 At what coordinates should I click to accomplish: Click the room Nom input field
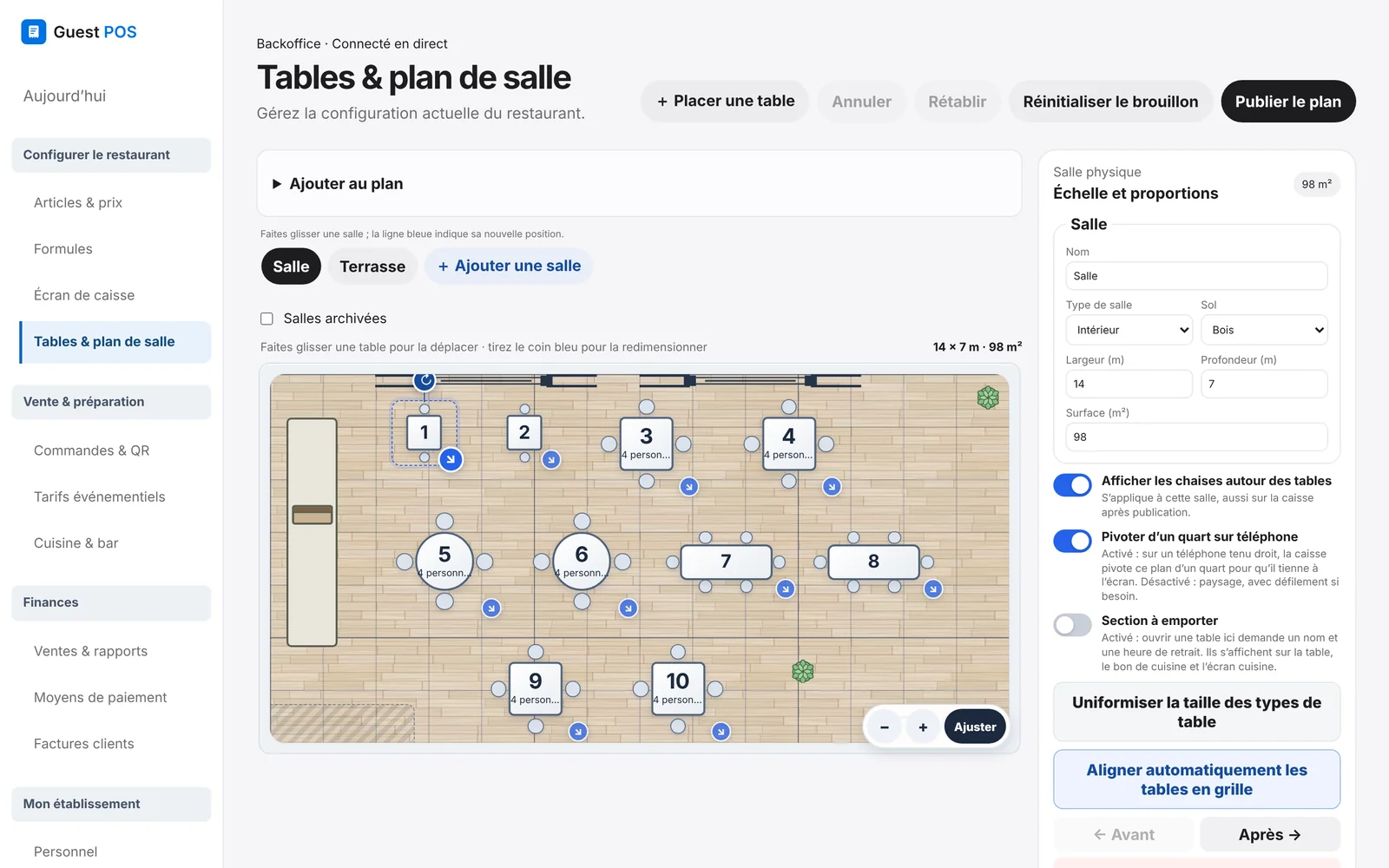[1196, 276]
